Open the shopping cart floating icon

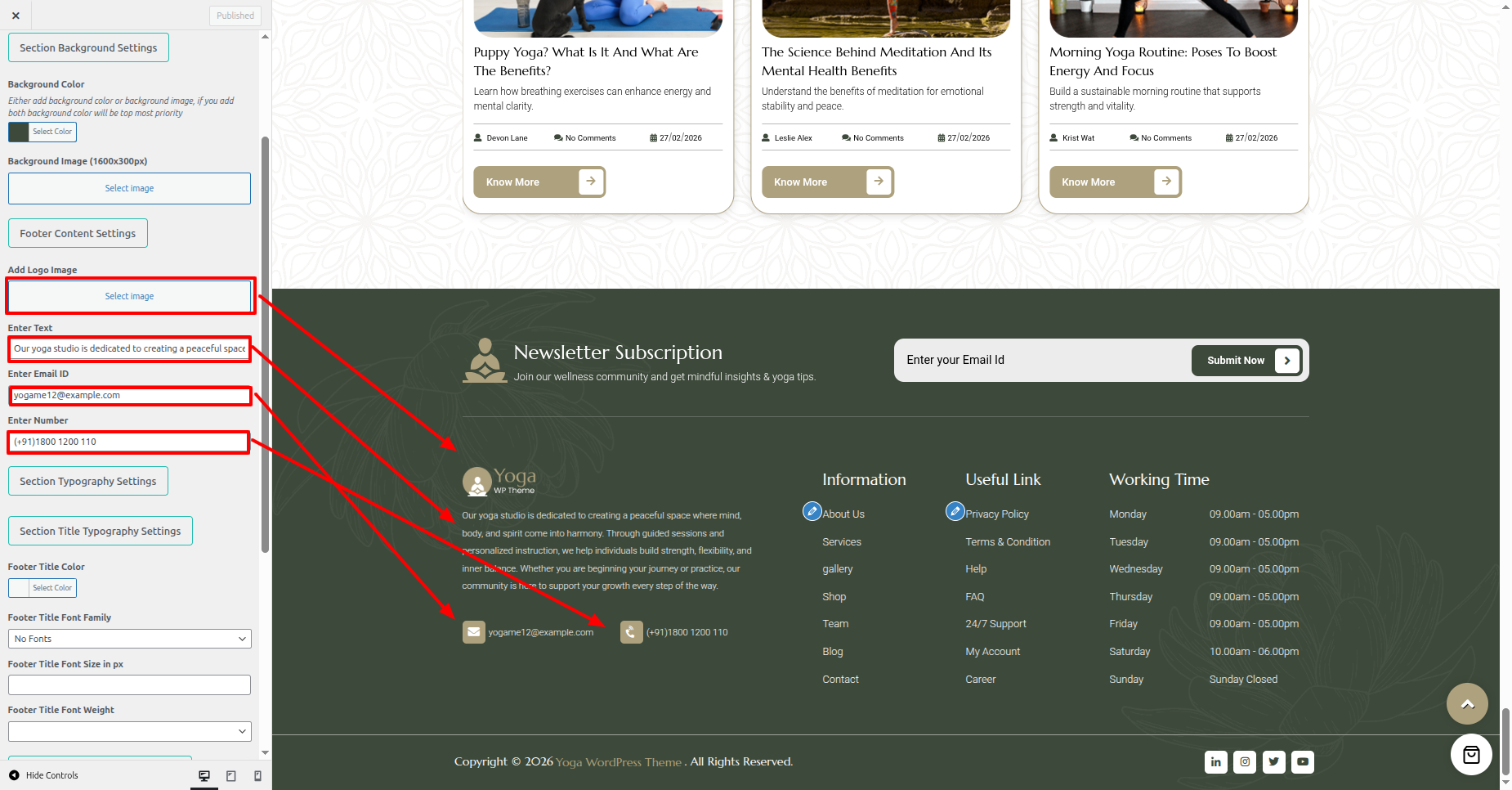[x=1471, y=755]
